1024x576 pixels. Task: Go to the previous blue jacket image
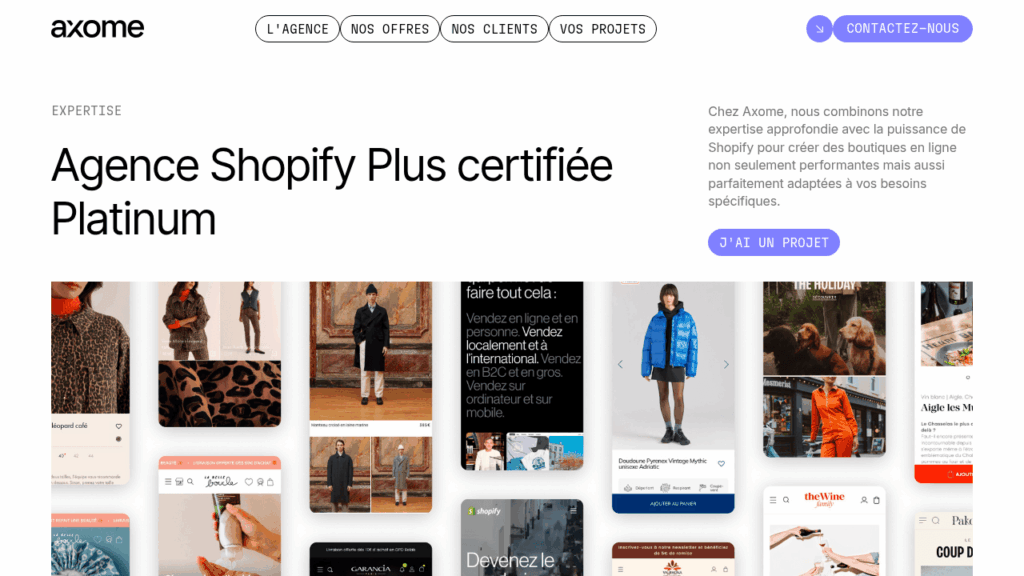tap(620, 364)
